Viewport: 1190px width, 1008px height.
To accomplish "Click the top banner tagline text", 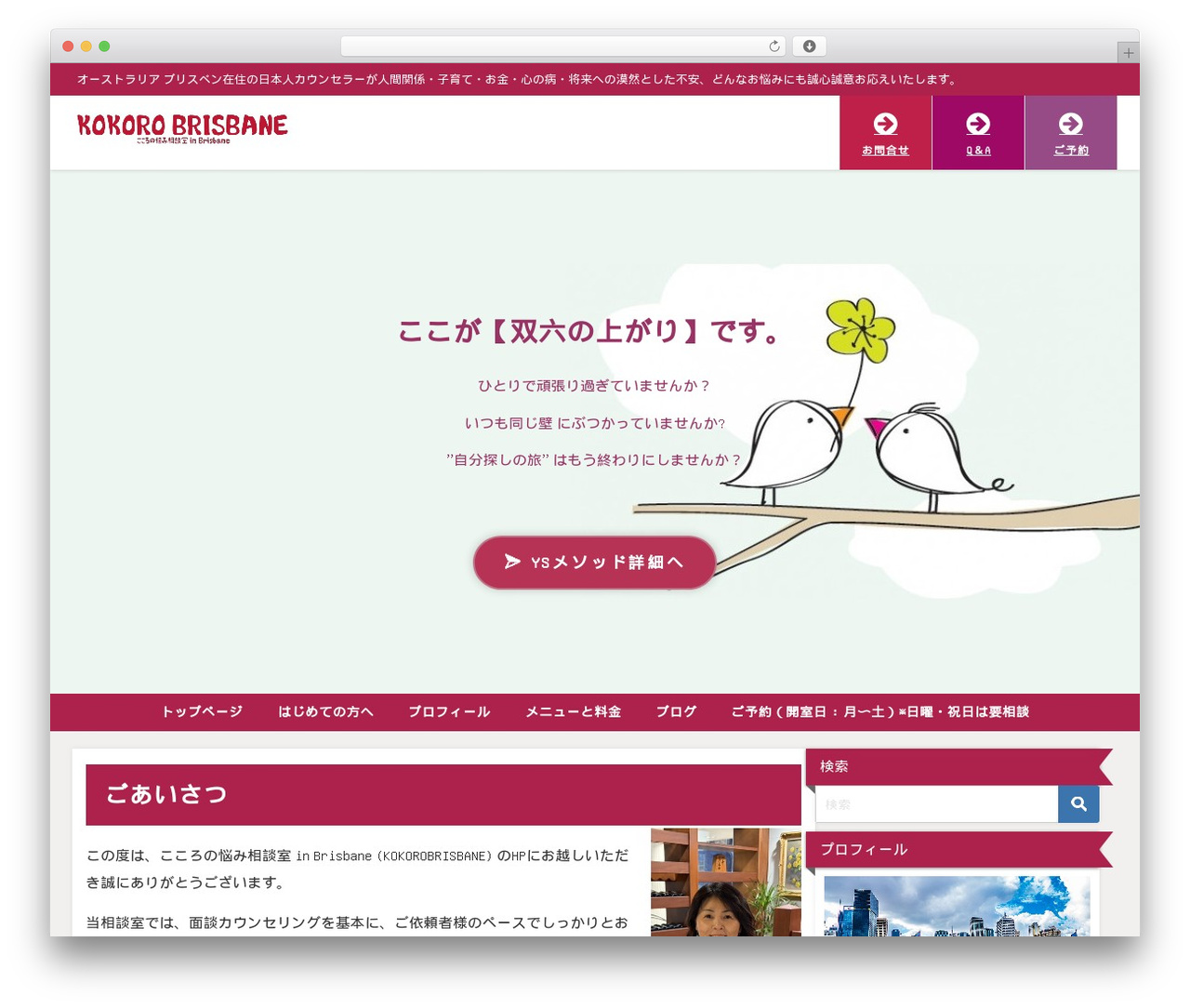I will point(518,79).
